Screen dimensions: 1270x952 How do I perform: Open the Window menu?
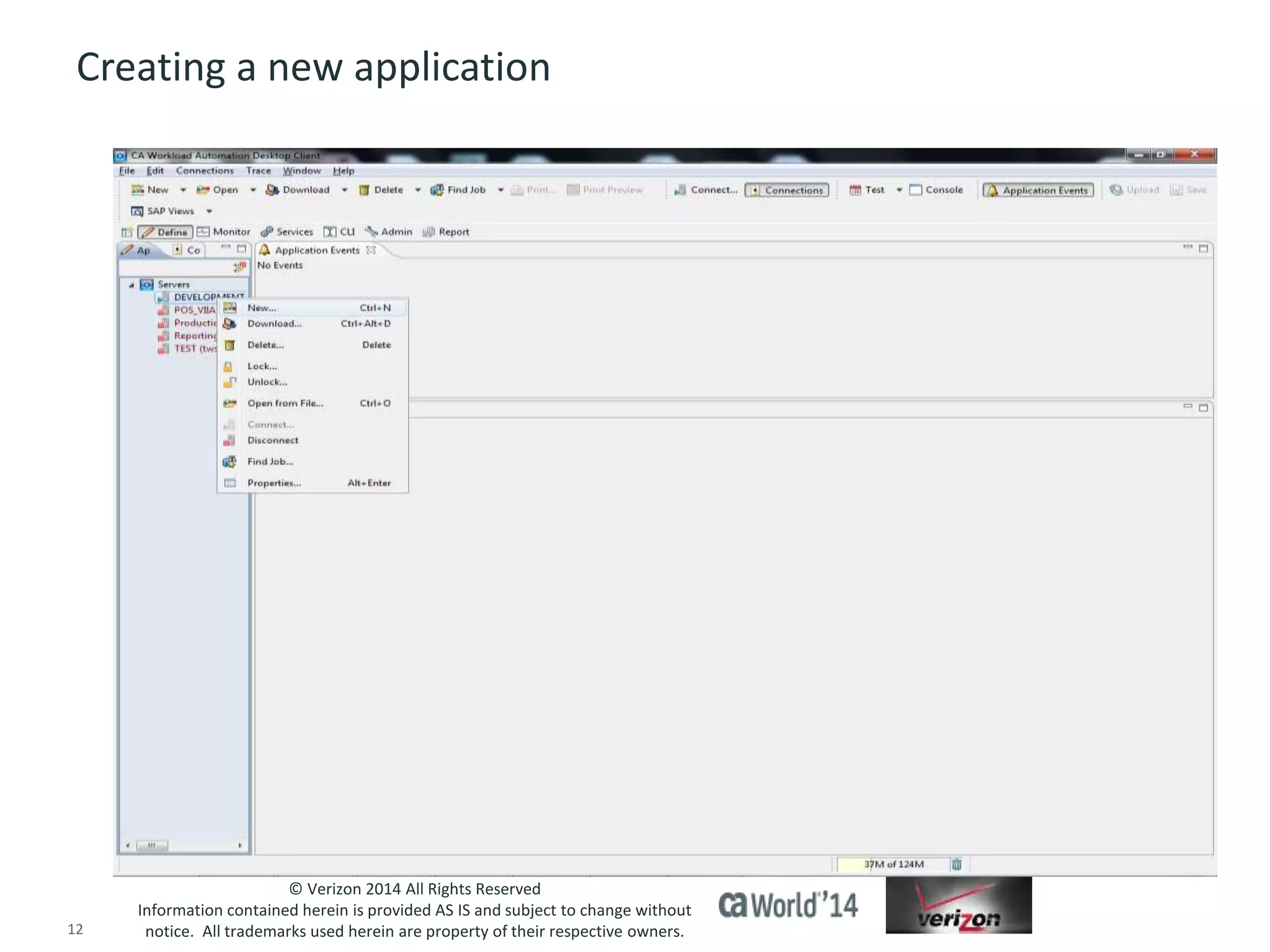301,171
